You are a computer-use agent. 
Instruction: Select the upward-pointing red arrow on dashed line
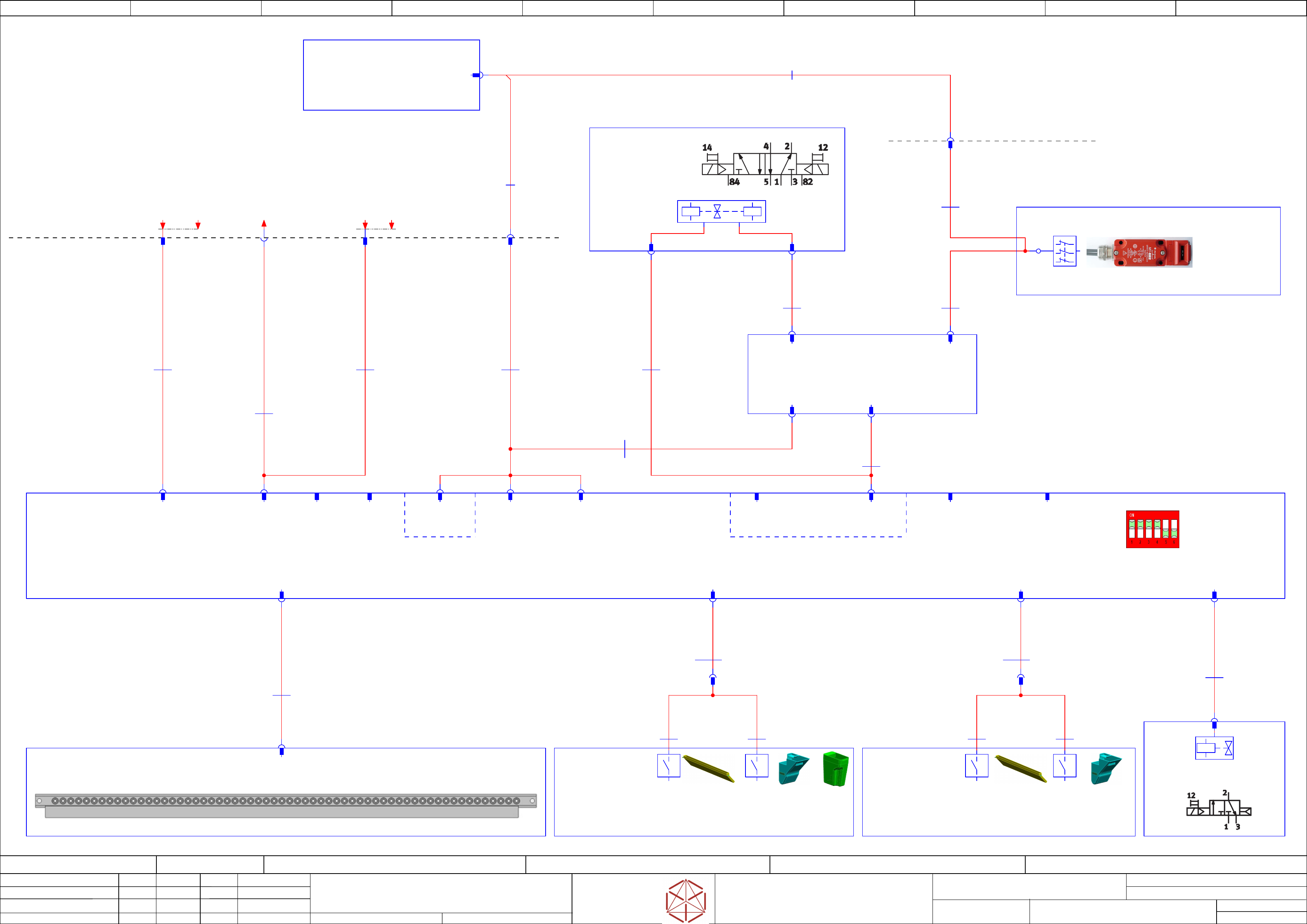[264, 223]
